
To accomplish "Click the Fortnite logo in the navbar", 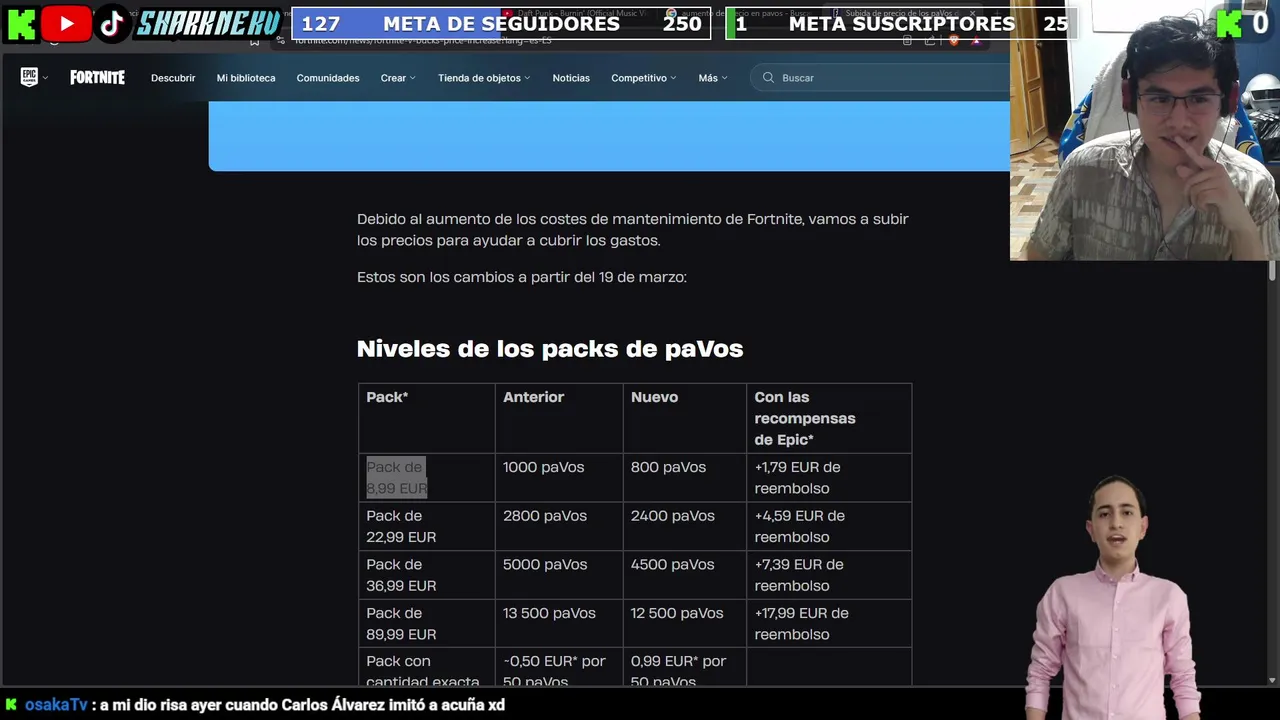I will pyautogui.click(x=97, y=78).
